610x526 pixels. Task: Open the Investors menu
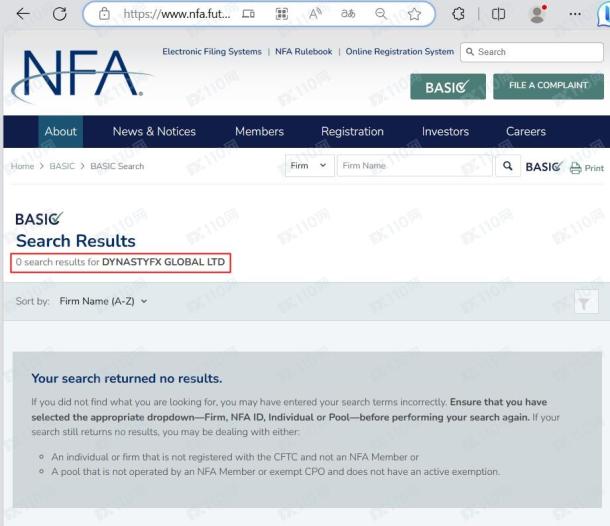[x=445, y=131]
